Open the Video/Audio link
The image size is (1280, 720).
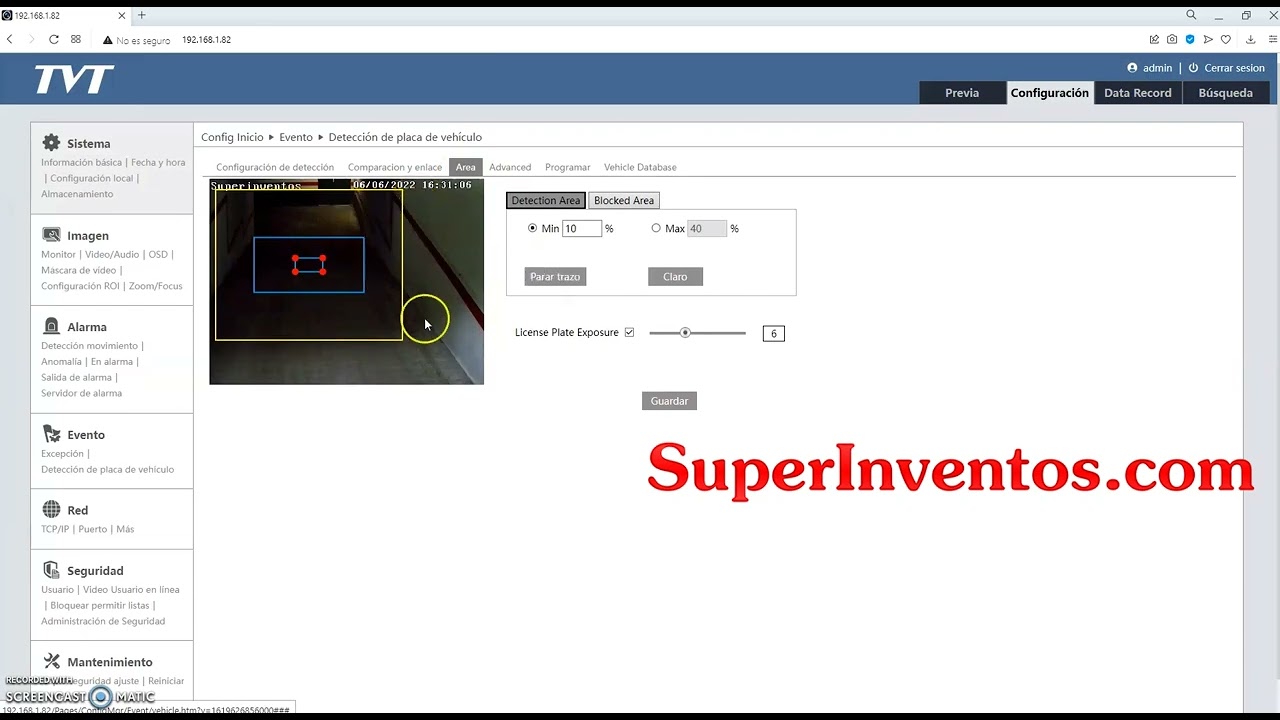coord(112,254)
